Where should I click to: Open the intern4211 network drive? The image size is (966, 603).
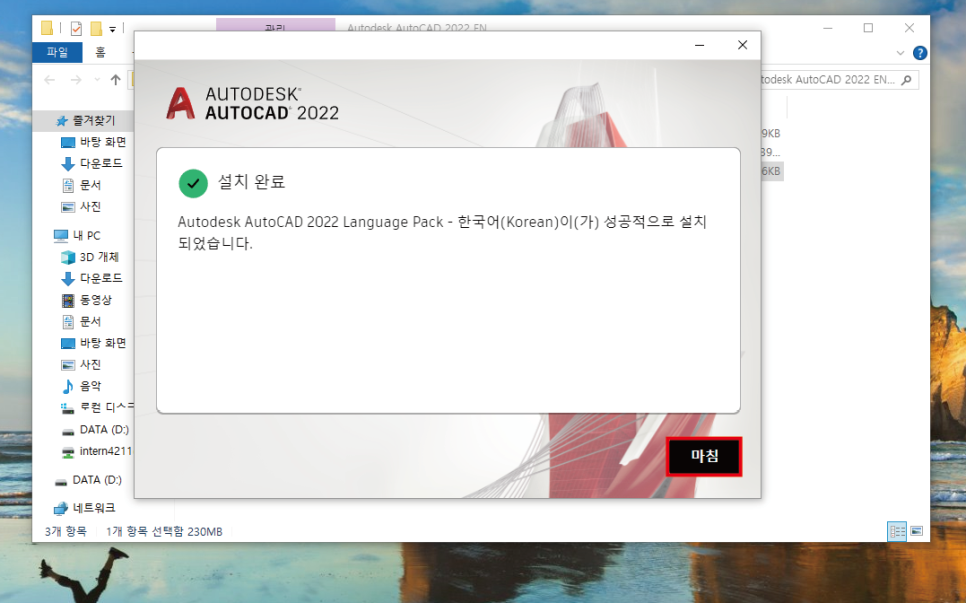[97, 451]
